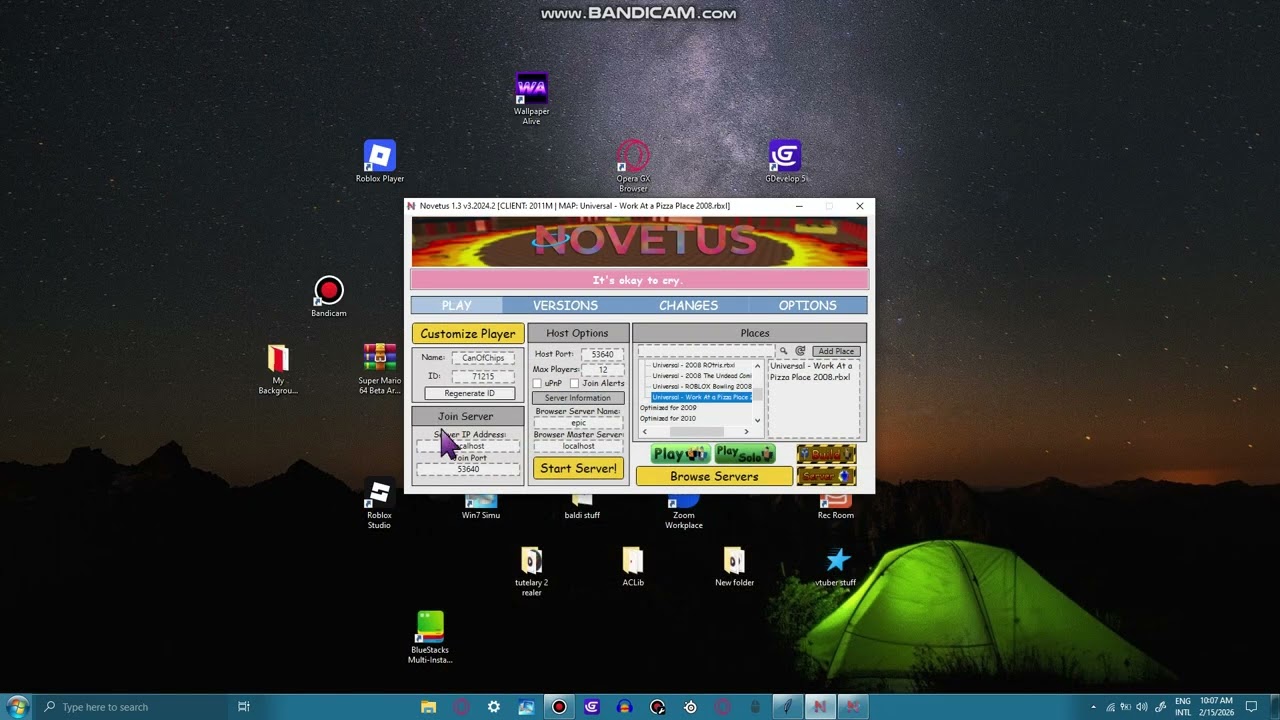Open the Opera GX Browser desktop icon

click(633, 166)
